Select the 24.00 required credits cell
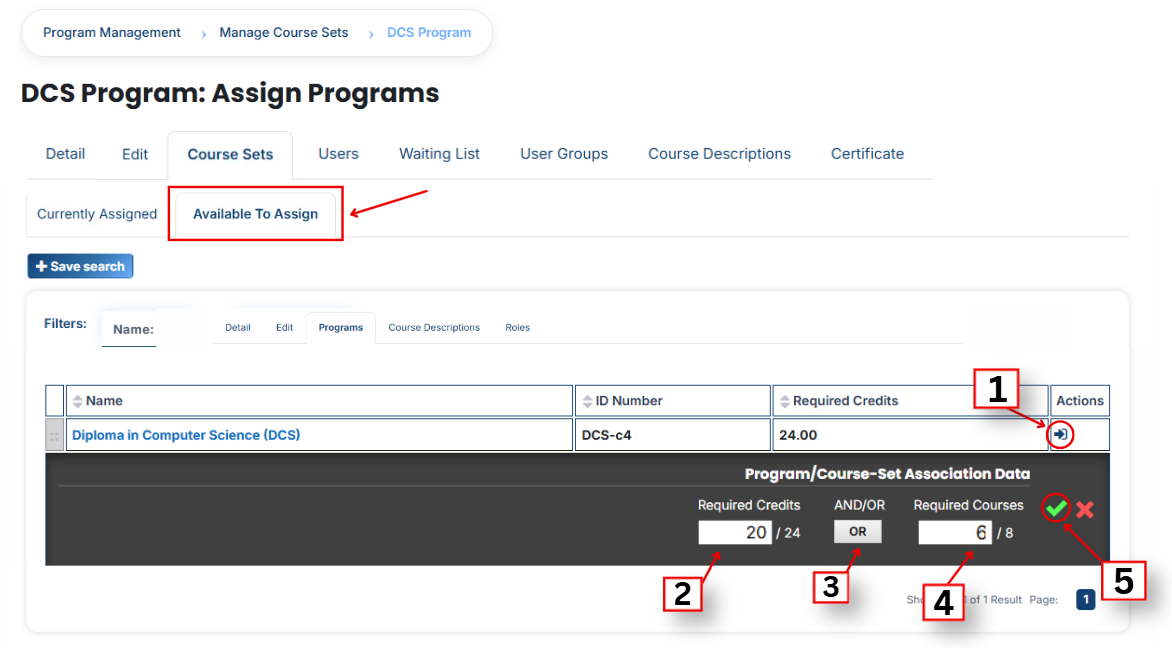 [910, 435]
